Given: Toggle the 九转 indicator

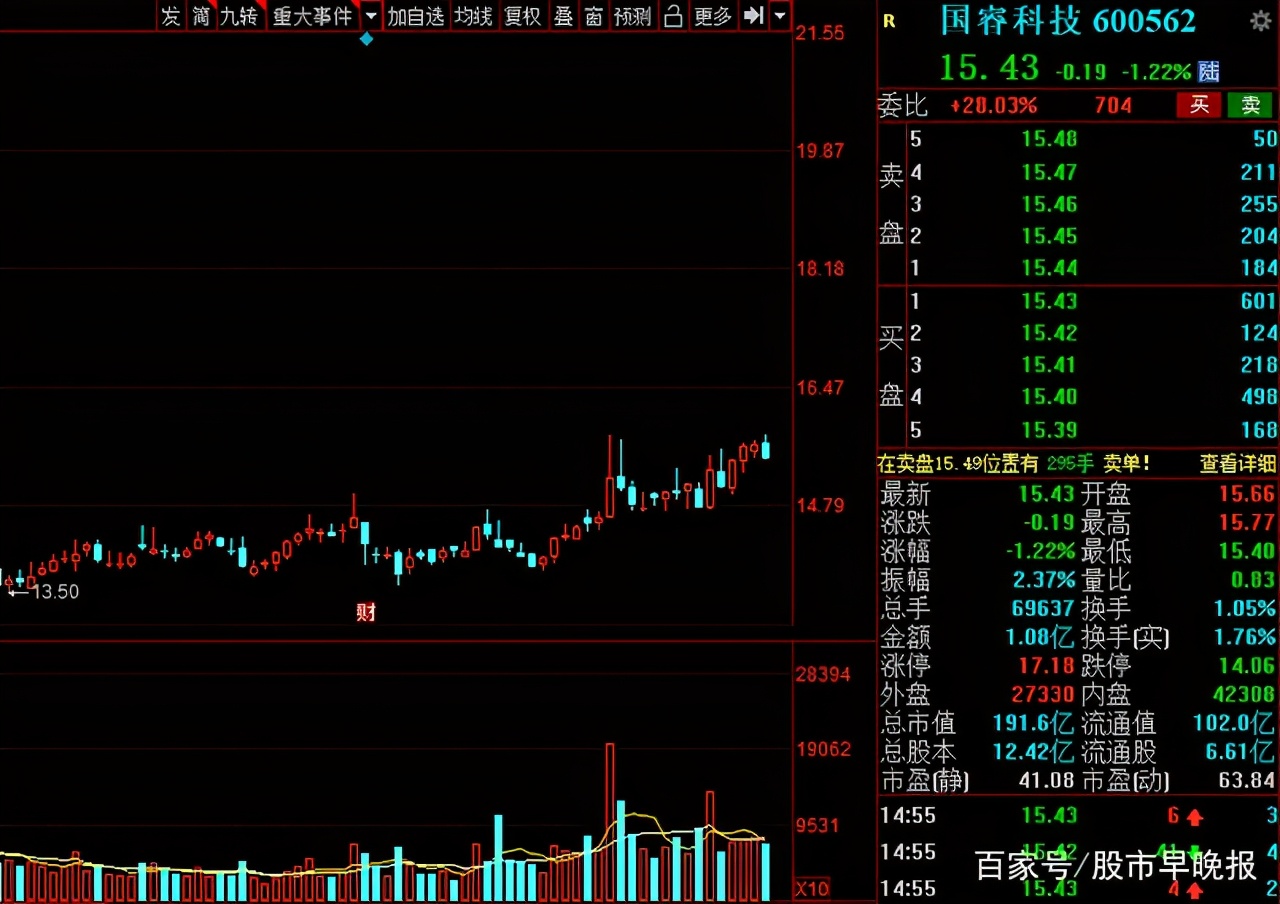Looking at the screenshot, I should tap(240, 16).
